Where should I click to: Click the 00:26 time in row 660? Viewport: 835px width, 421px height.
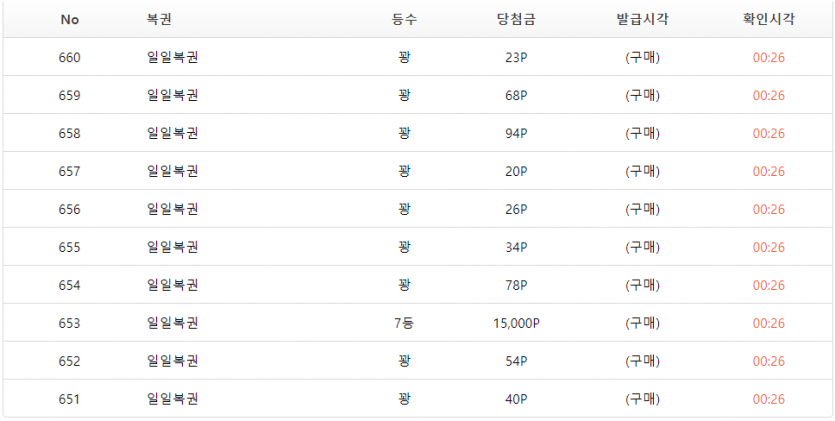point(769,57)
